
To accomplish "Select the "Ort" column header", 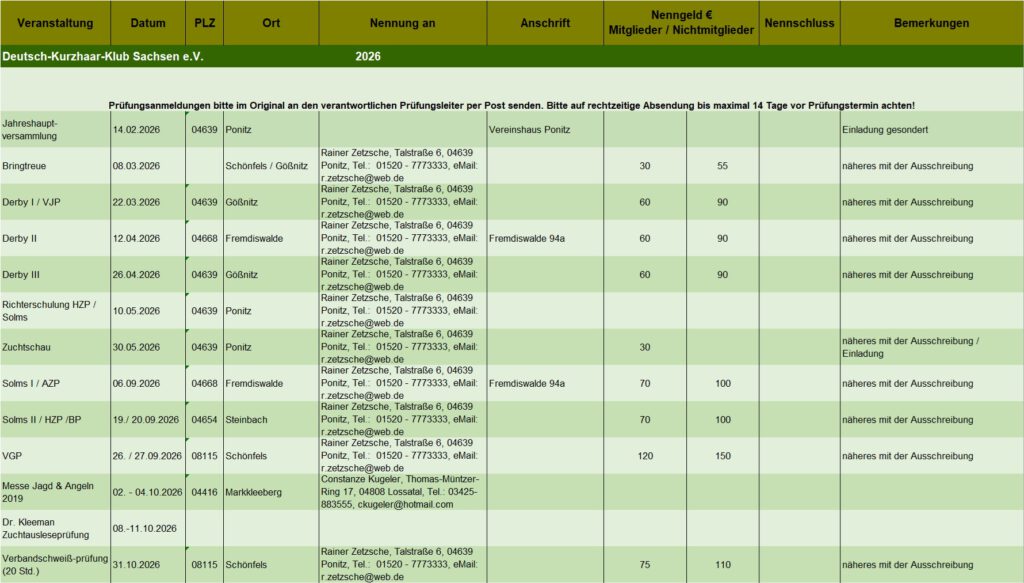I will 270,23.
